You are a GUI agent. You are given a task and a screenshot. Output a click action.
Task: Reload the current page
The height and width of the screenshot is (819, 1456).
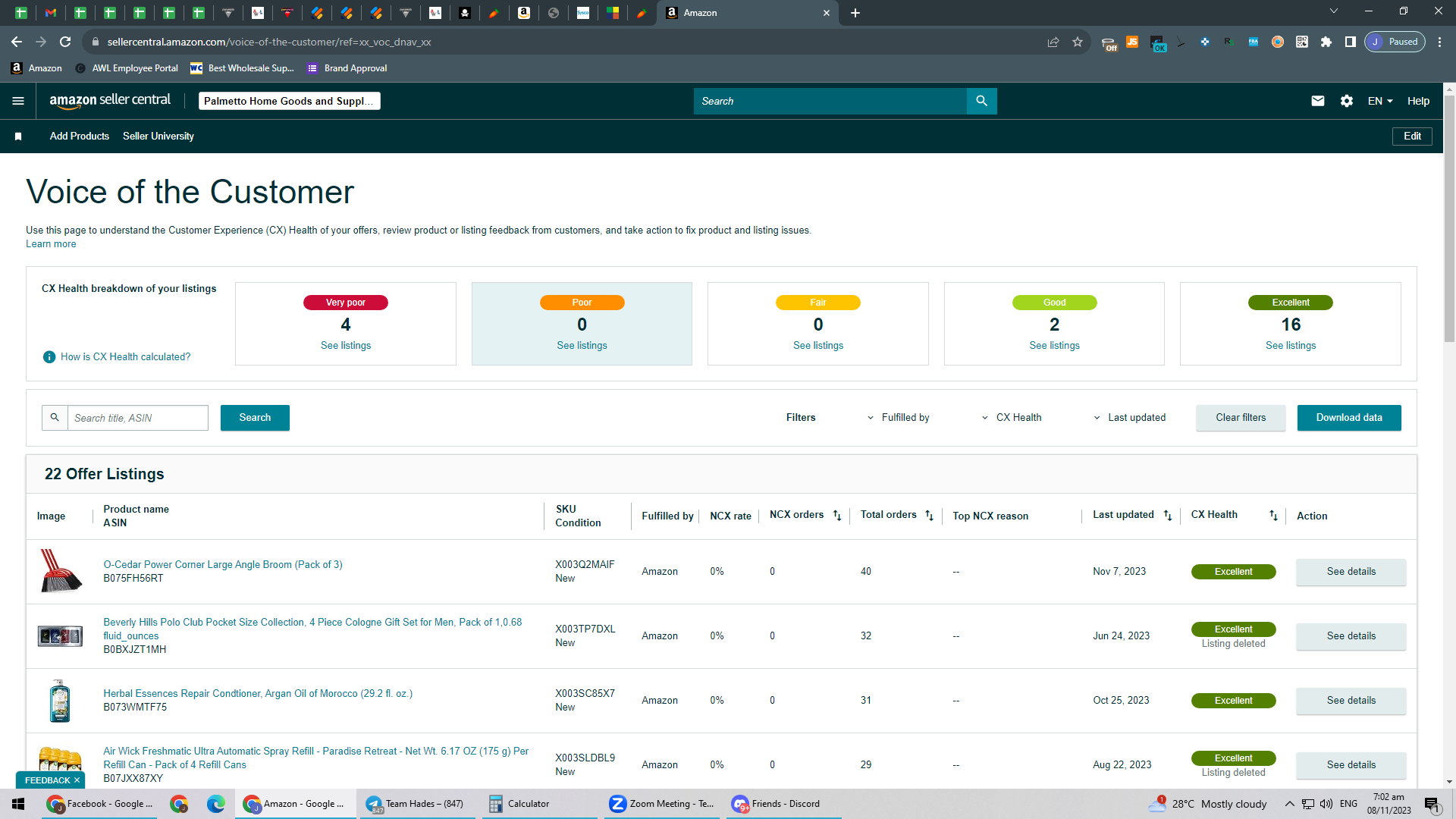coord(65,42)
